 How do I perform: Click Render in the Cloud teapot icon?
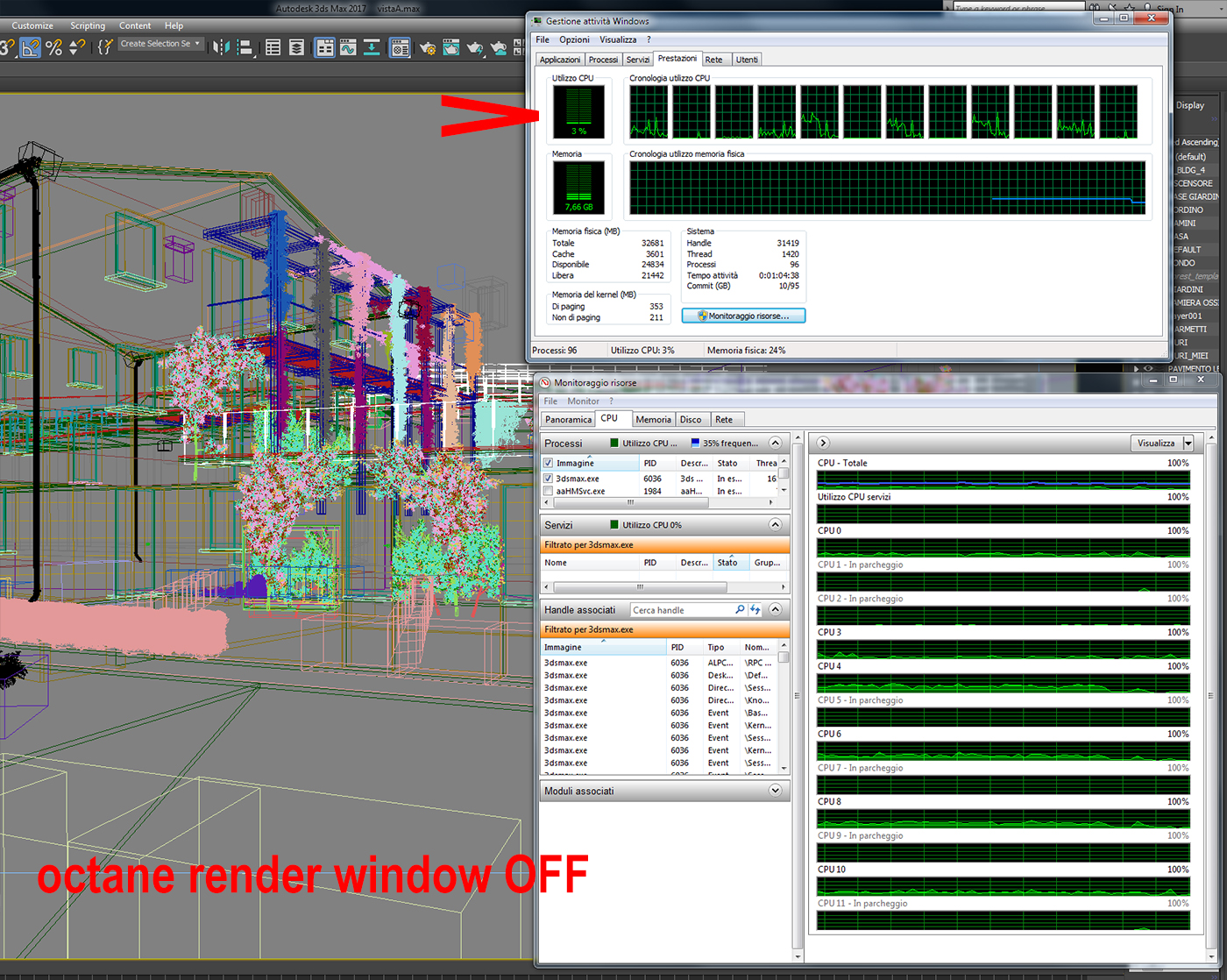click(x=499, y=47)
